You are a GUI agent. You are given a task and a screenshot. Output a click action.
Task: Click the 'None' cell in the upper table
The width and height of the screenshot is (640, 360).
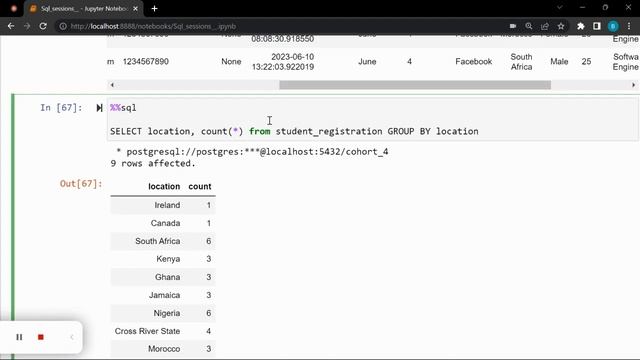click(x=231, y=62)
